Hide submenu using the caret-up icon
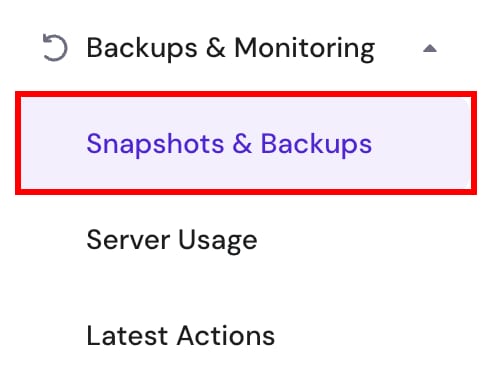 [x=430, y=49]
